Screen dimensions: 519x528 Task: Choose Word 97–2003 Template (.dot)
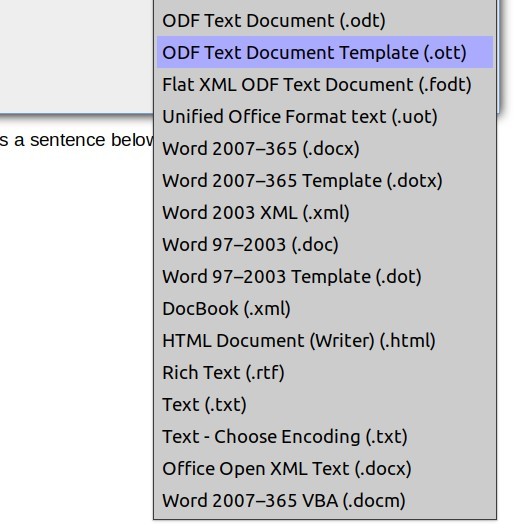point(325,276)
